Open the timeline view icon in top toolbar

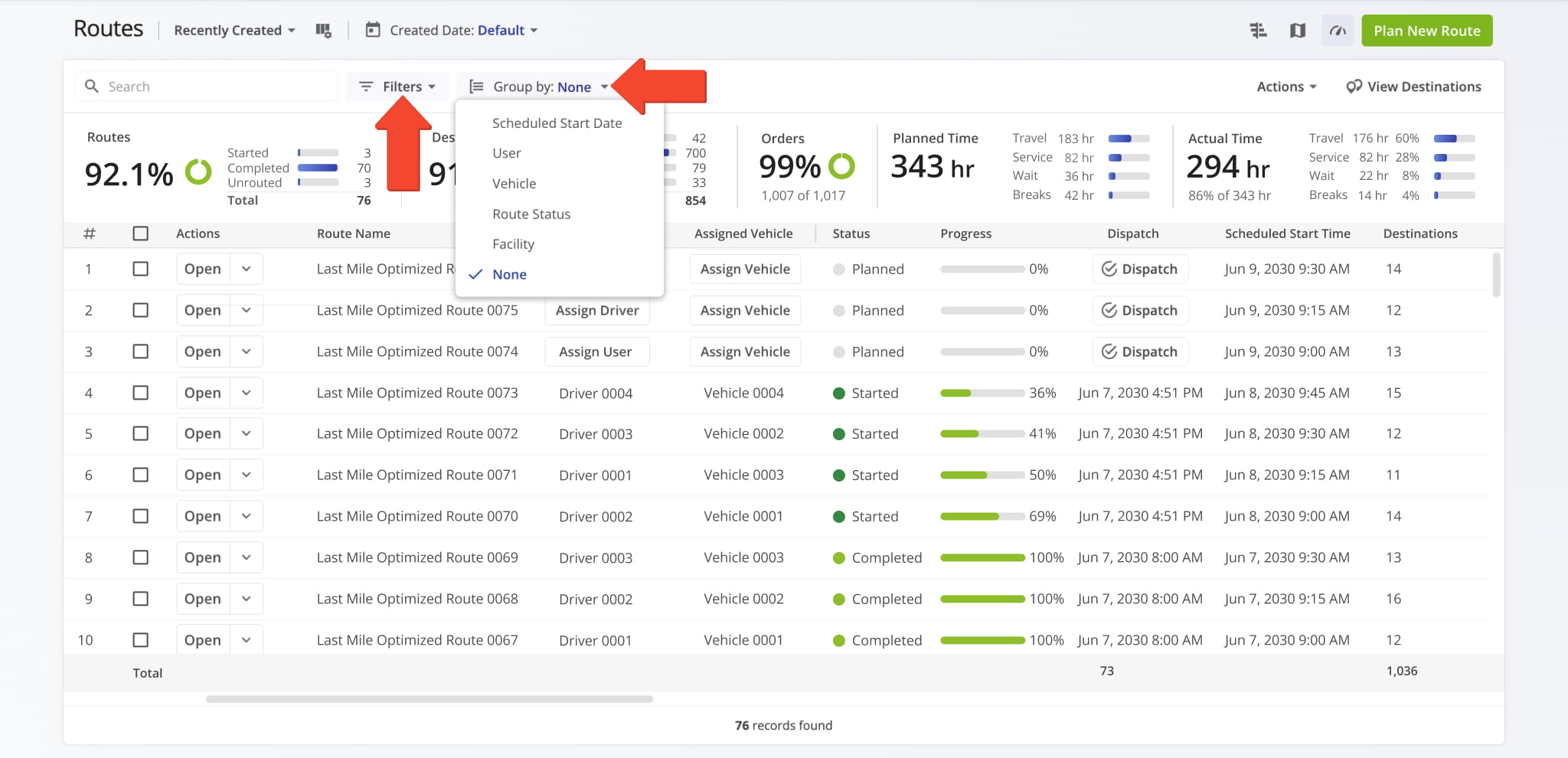[1258, 31]
